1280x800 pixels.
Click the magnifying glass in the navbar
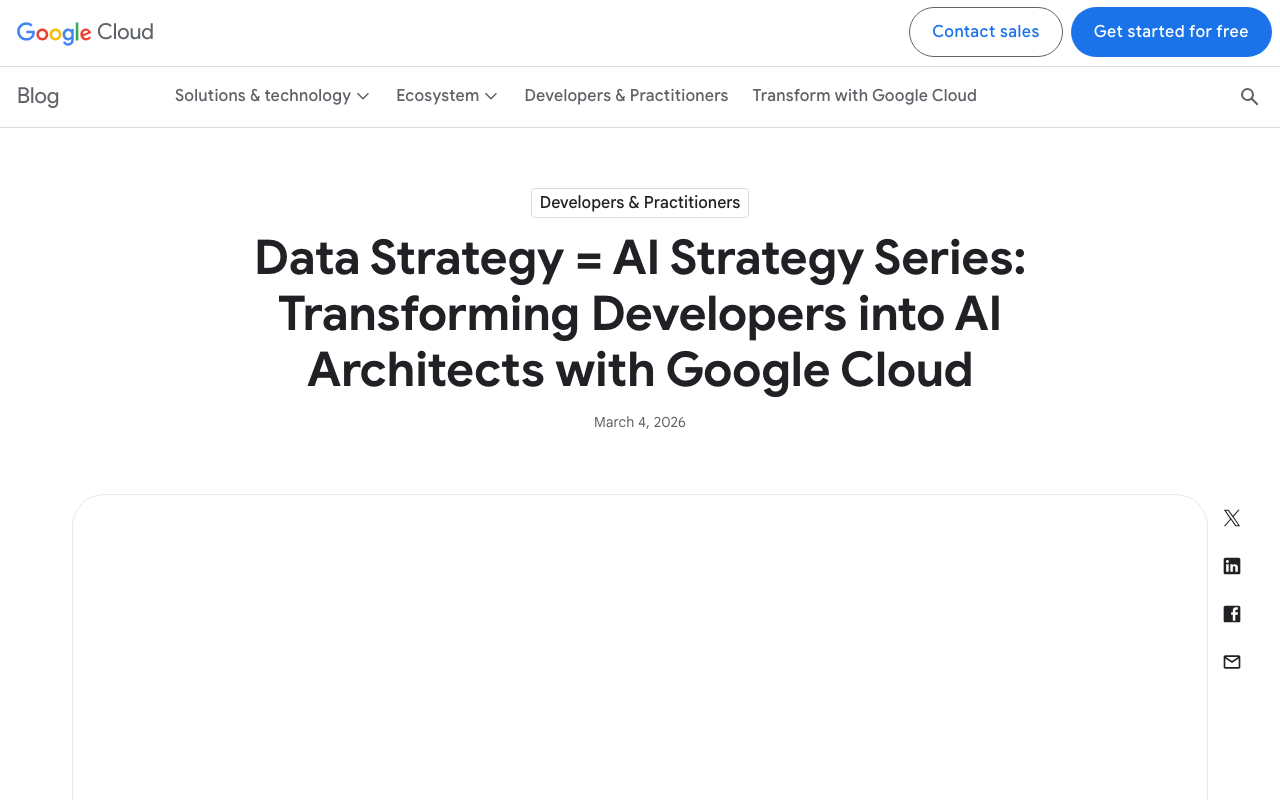pyautogui.click(x=1249, y=96)
